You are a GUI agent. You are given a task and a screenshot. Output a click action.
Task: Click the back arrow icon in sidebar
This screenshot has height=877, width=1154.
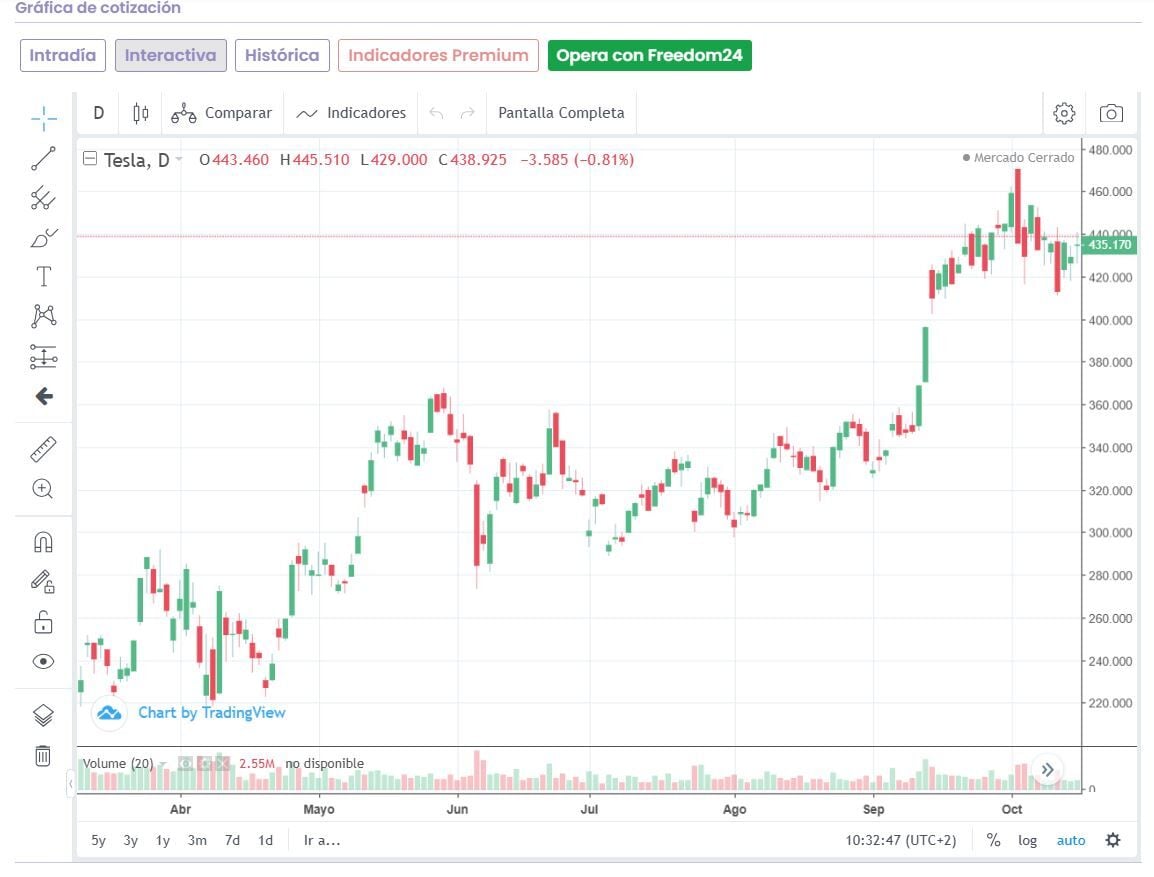click(x=43, y=397)
